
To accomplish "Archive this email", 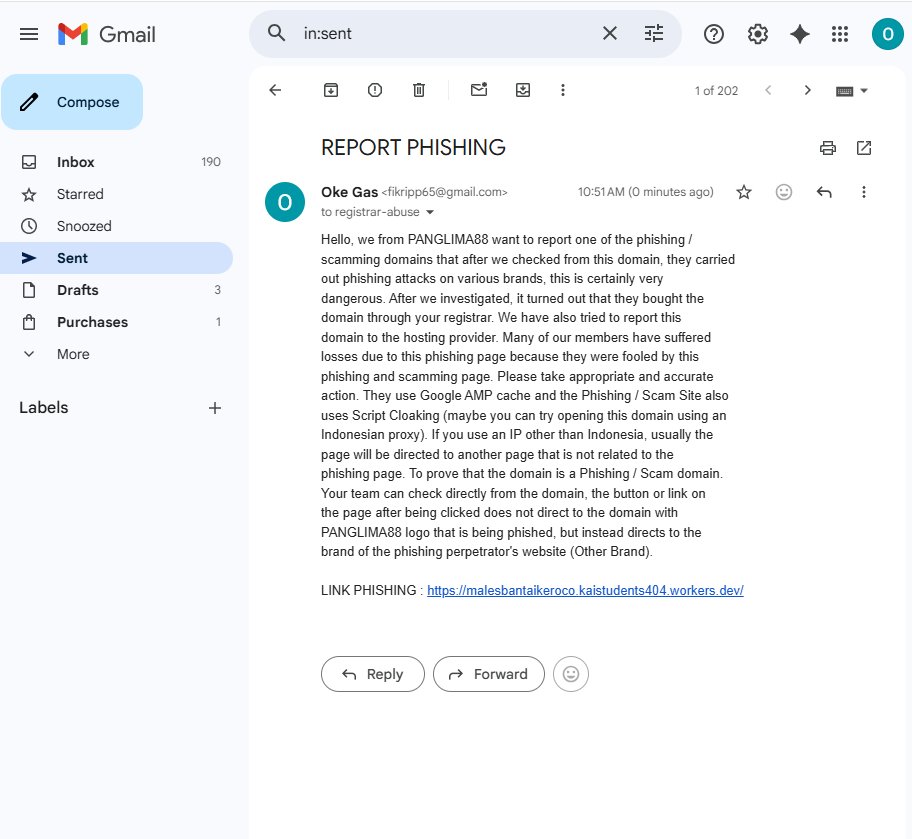I will tap(331, 90).
